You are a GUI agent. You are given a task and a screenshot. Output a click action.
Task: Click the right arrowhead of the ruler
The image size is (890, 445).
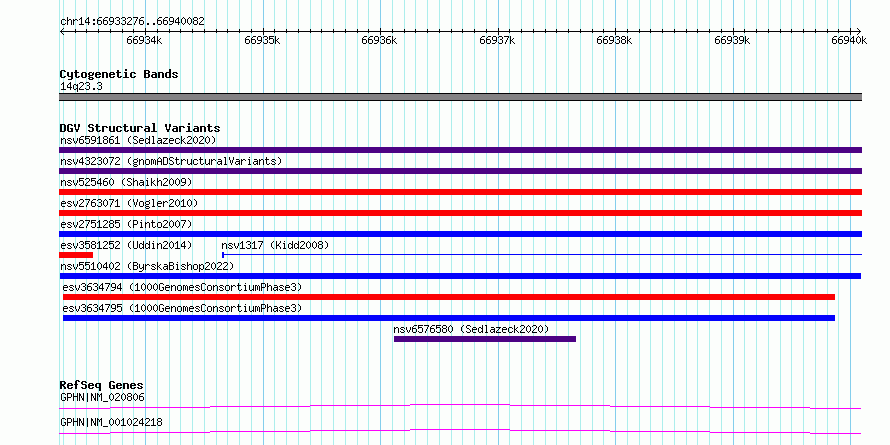pos(859,31)
